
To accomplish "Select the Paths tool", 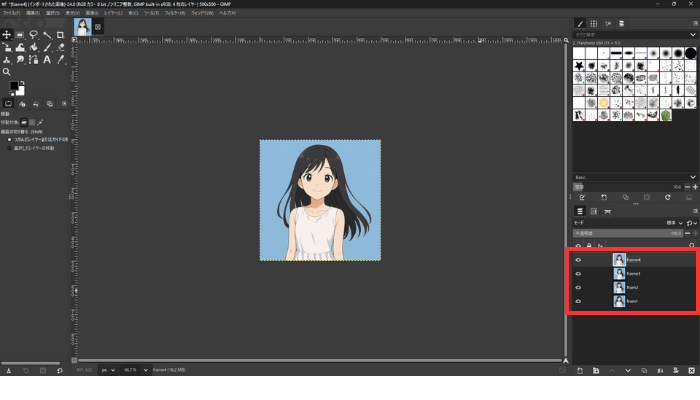I will pyautogui.click(x=33, y=60).
